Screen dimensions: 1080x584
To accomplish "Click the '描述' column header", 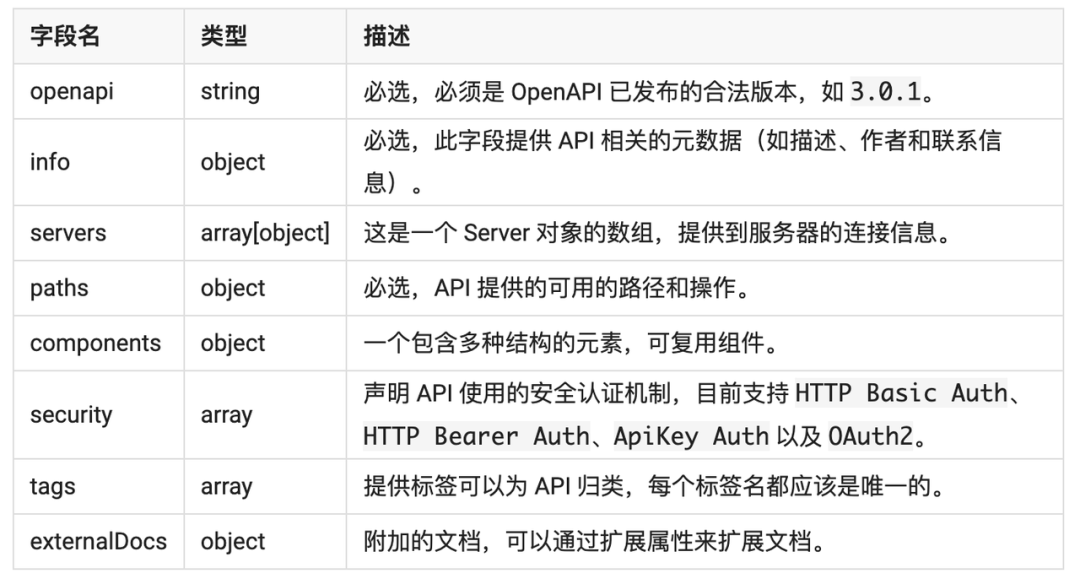I will click(377, 36).
